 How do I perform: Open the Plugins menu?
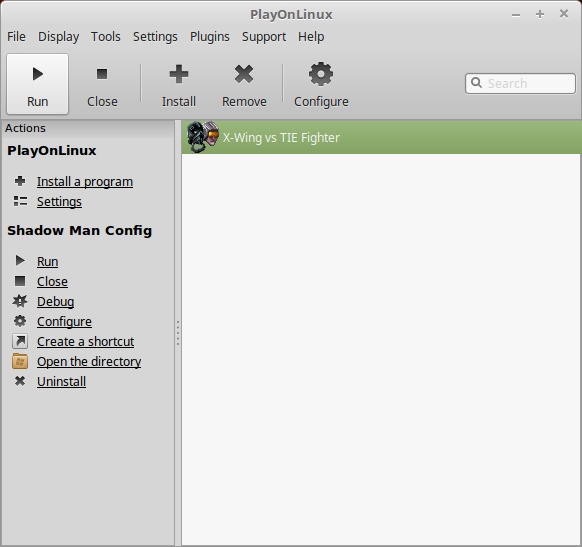coord(210,37)
